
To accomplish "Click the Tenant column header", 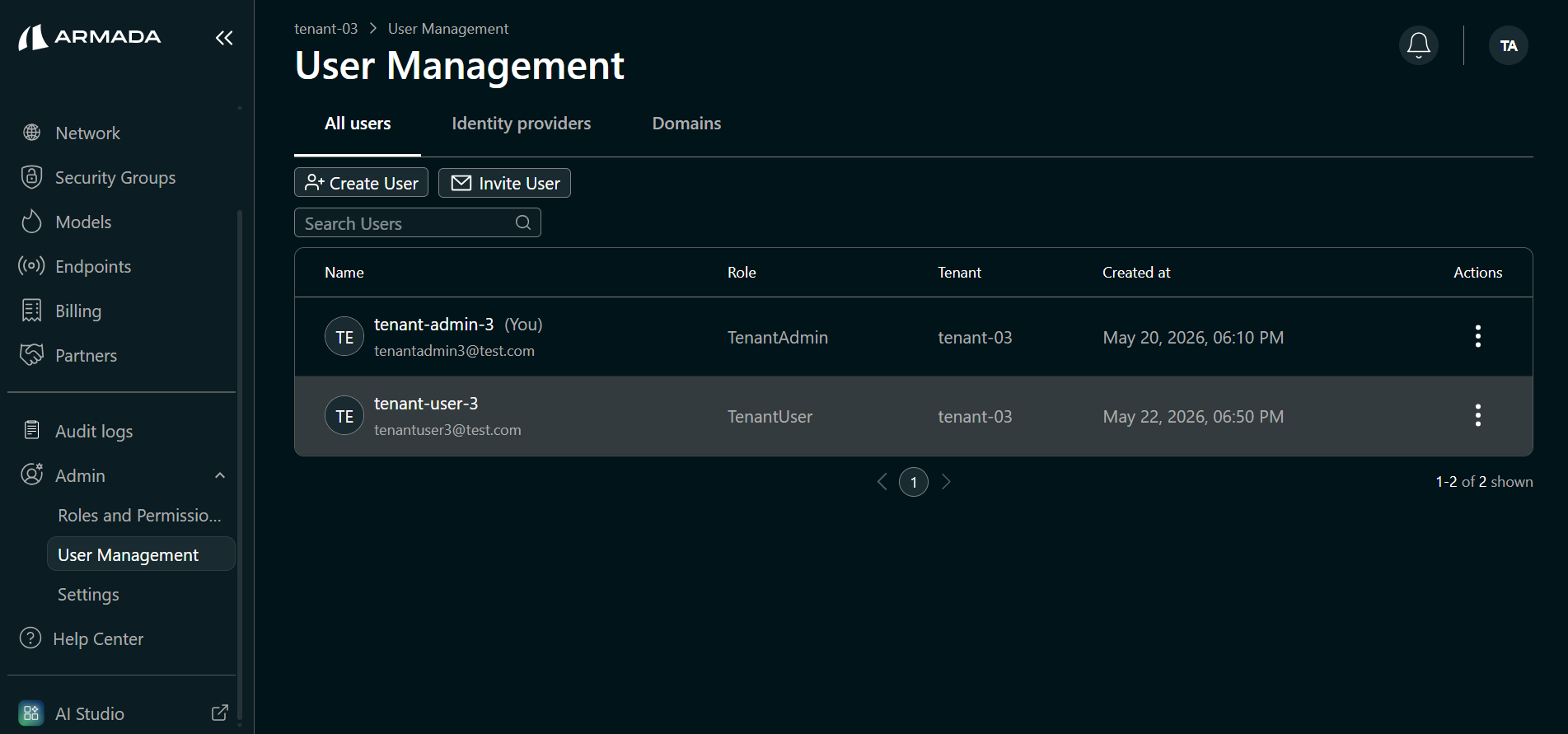I will point(959,273).
